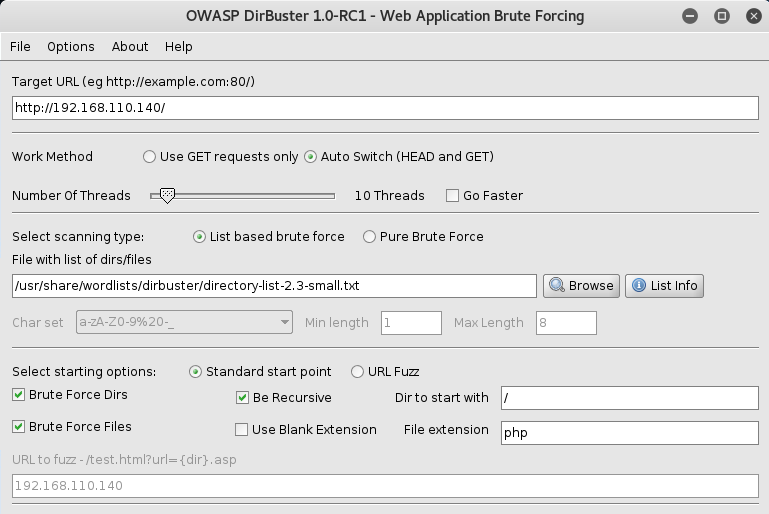Click the Select starting options label
Screen dimensions: 769x514
pos(84,372)
